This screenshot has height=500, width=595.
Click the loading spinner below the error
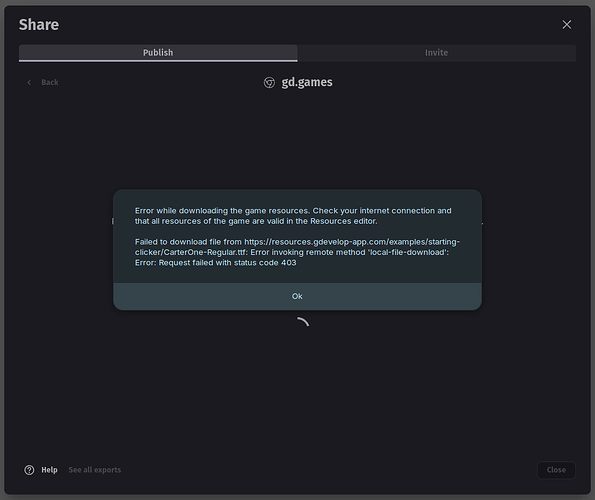[x=302, y=322]
